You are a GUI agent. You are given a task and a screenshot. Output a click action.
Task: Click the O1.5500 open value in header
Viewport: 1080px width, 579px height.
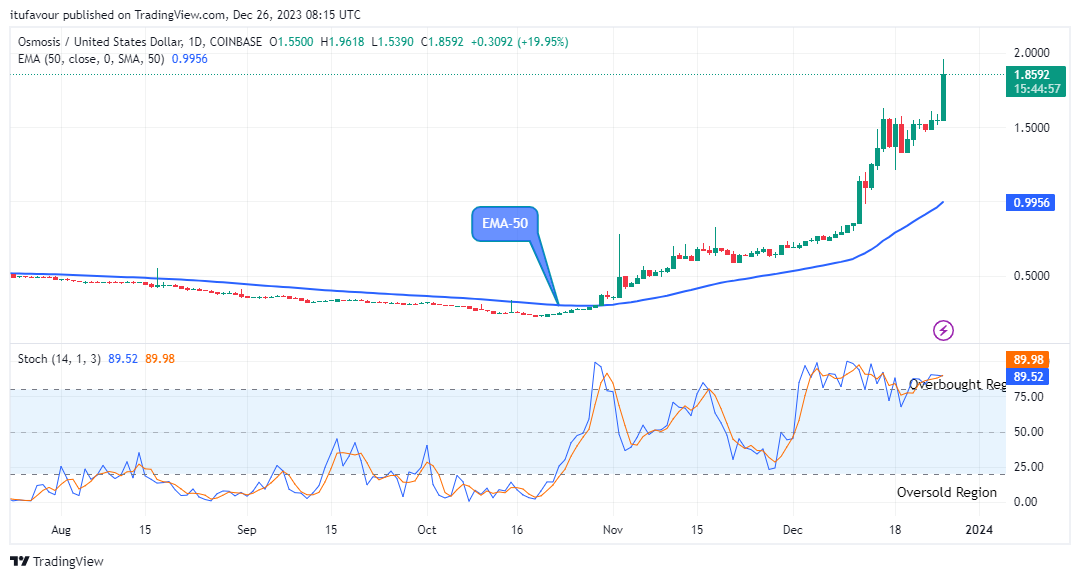click(291, 42)
